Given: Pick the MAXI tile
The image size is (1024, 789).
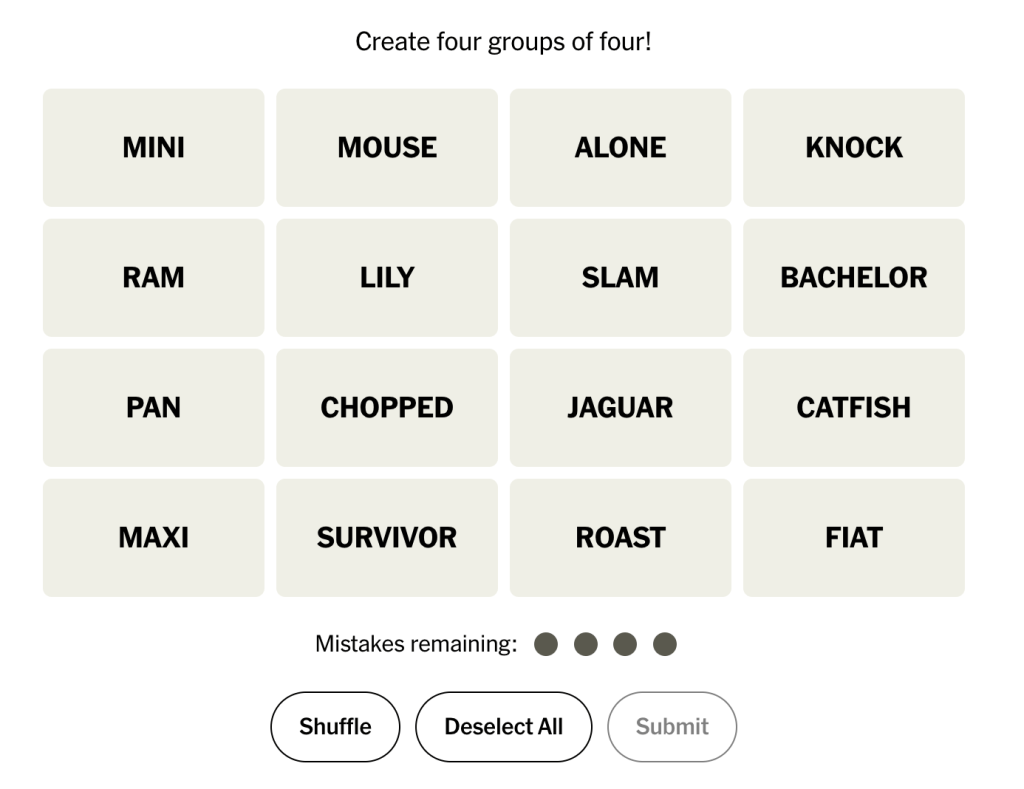Looking at the screenshot, I should pyautogui.click(x=153, y=538).
